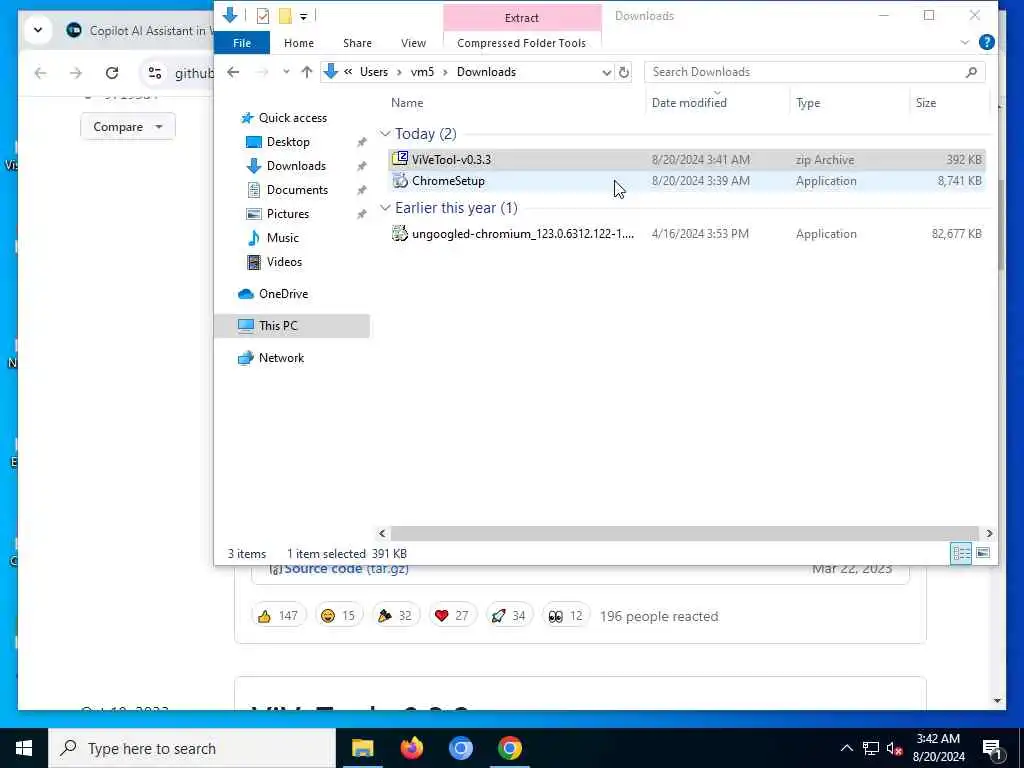Expand the address bar history dropdown
Image resolution: width=1024 pixels, height=768 pixels.
(x=606, y=72)
